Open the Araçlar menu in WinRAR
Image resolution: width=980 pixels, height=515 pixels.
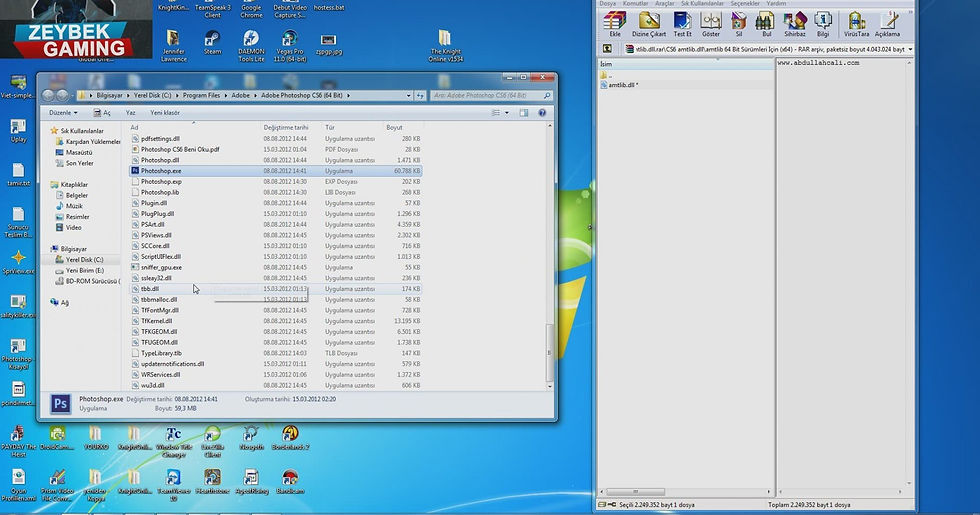(664, 3)
